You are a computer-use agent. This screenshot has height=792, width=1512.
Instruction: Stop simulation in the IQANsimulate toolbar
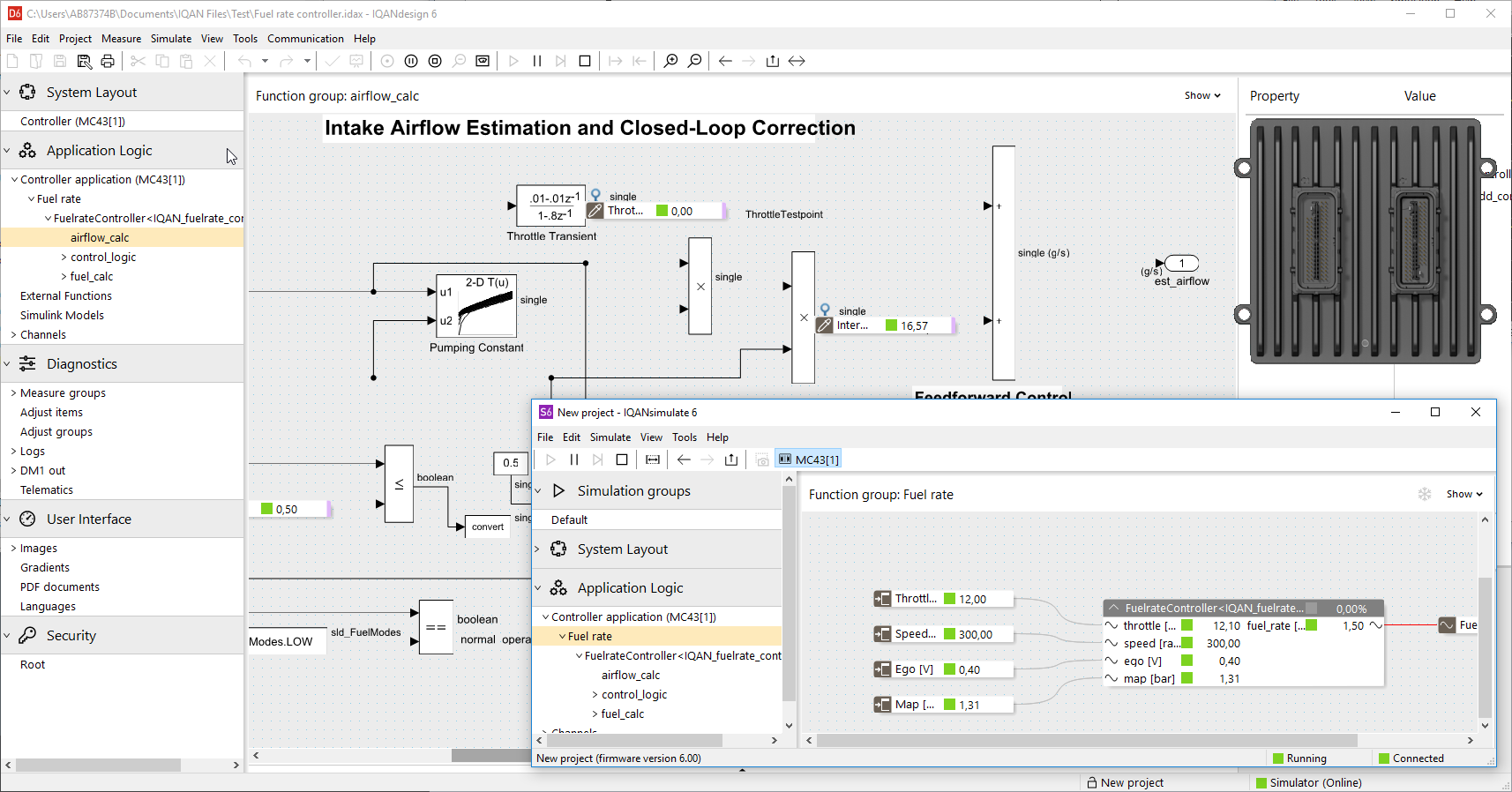622,460
